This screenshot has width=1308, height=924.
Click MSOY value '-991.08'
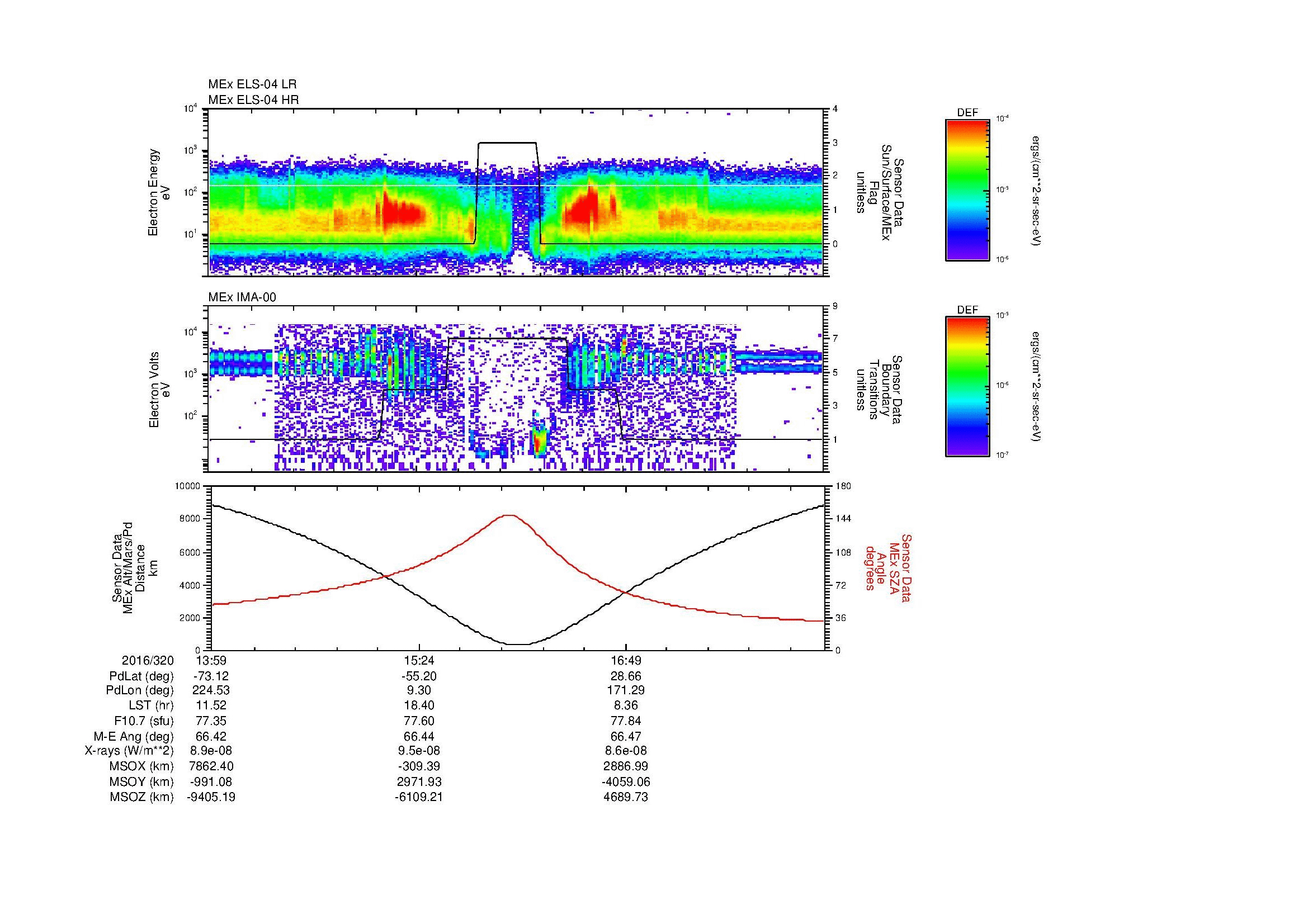point(211,781)
